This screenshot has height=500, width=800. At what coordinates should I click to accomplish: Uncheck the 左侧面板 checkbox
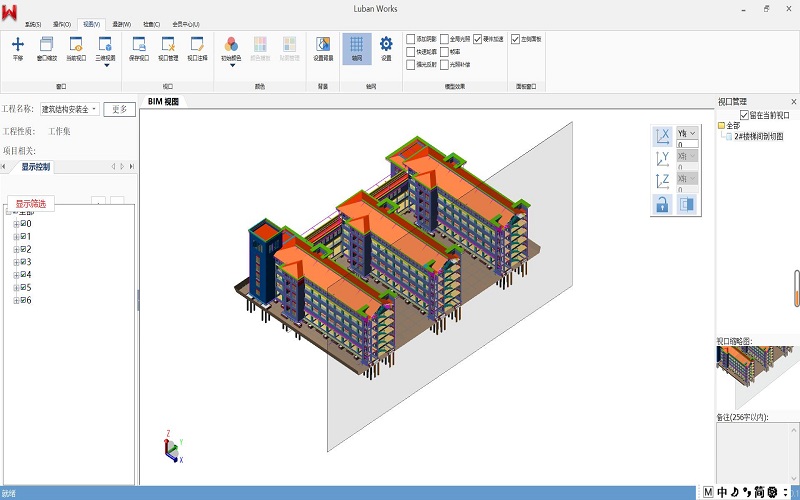pyautogui.click(x=515, y=39)
